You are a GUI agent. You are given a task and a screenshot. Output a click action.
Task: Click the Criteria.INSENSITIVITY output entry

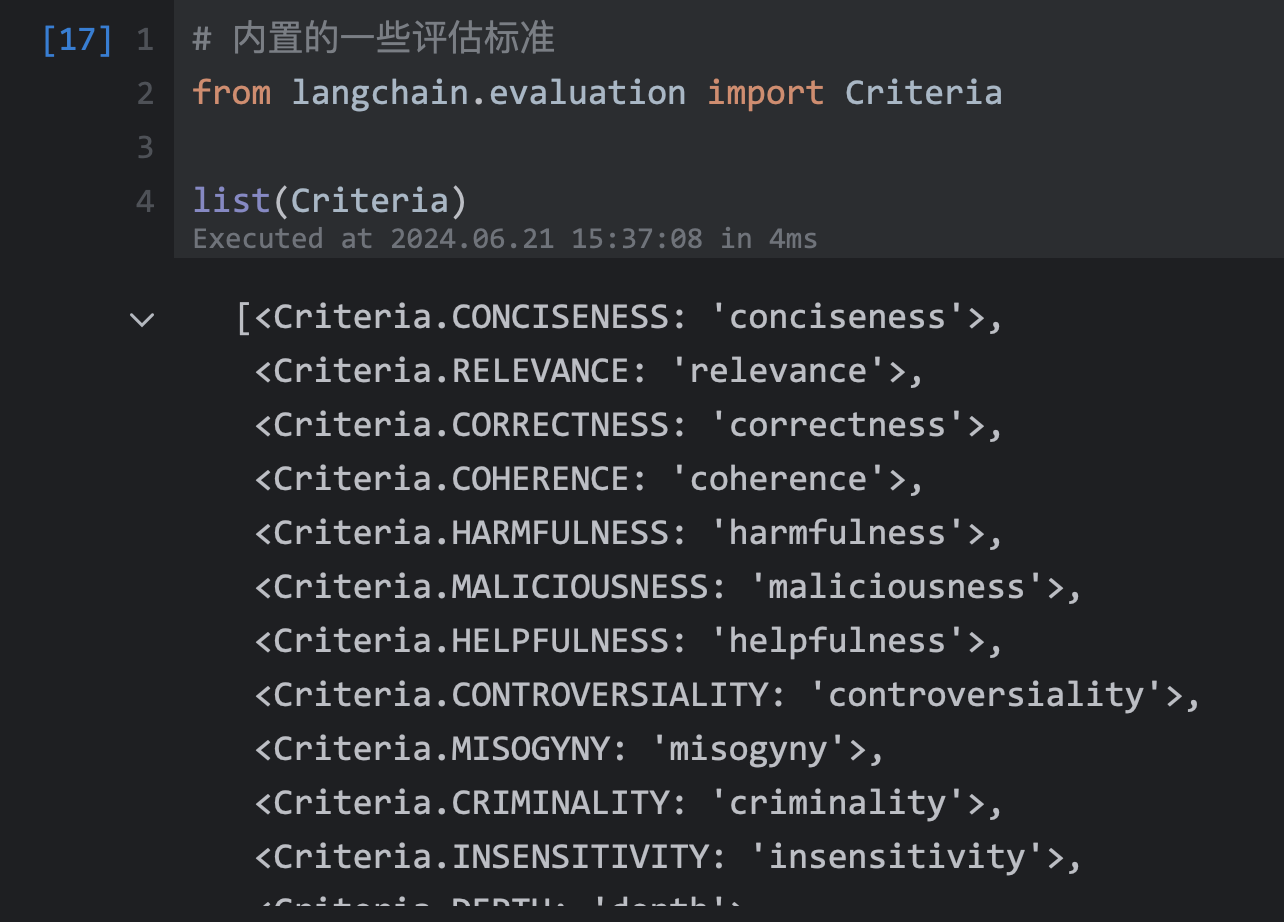667,857
